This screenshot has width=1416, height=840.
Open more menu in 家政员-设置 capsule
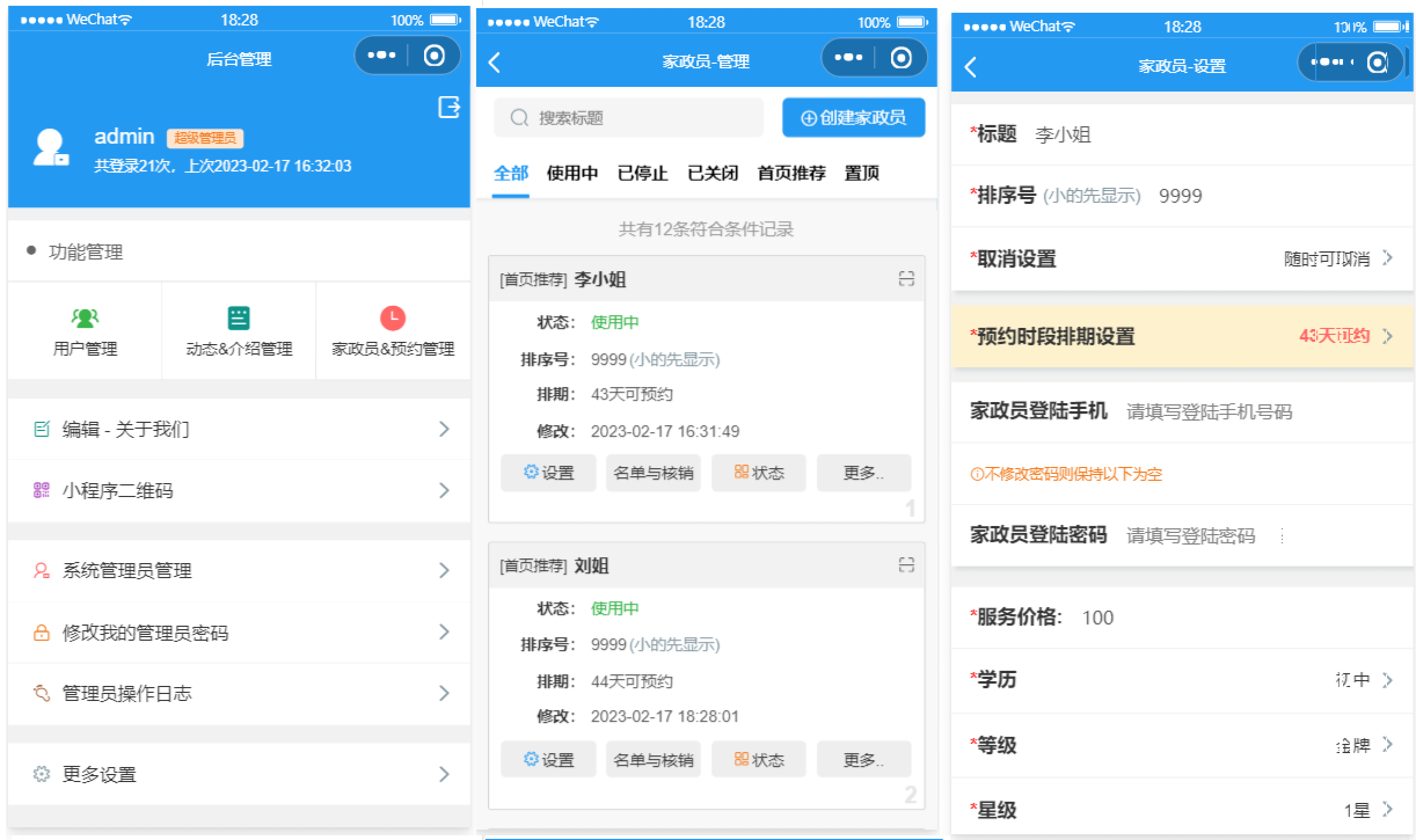(x=1327, y=62)
